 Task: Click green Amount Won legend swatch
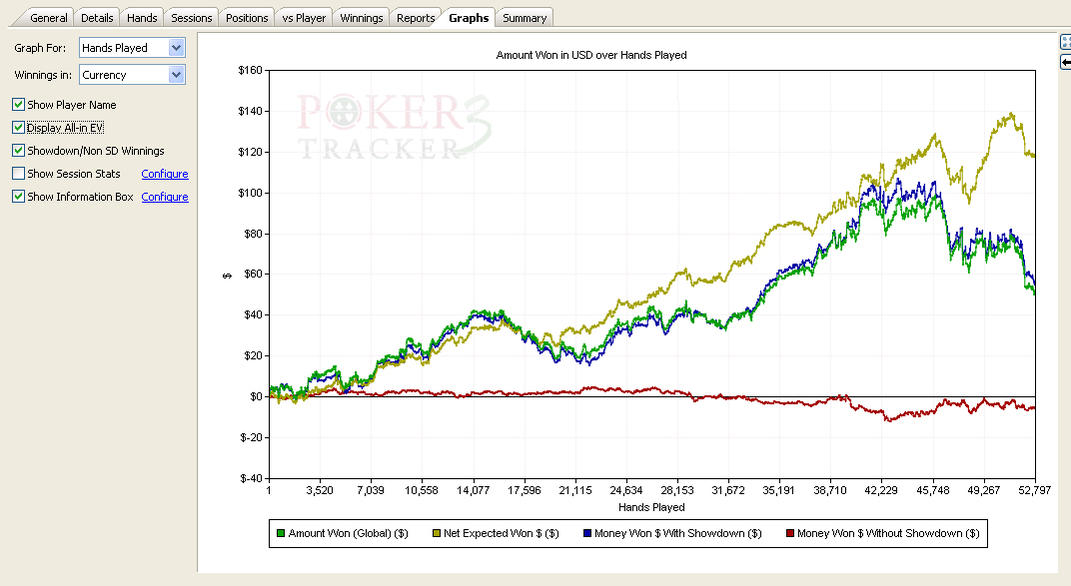pos(281,534)
